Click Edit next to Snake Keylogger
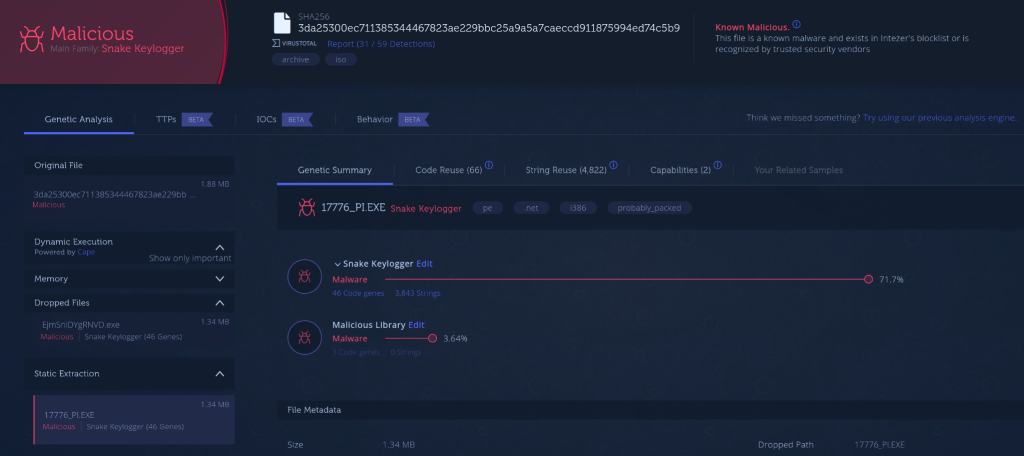Viewport: 1024px width, 456px height. [424, 264]
